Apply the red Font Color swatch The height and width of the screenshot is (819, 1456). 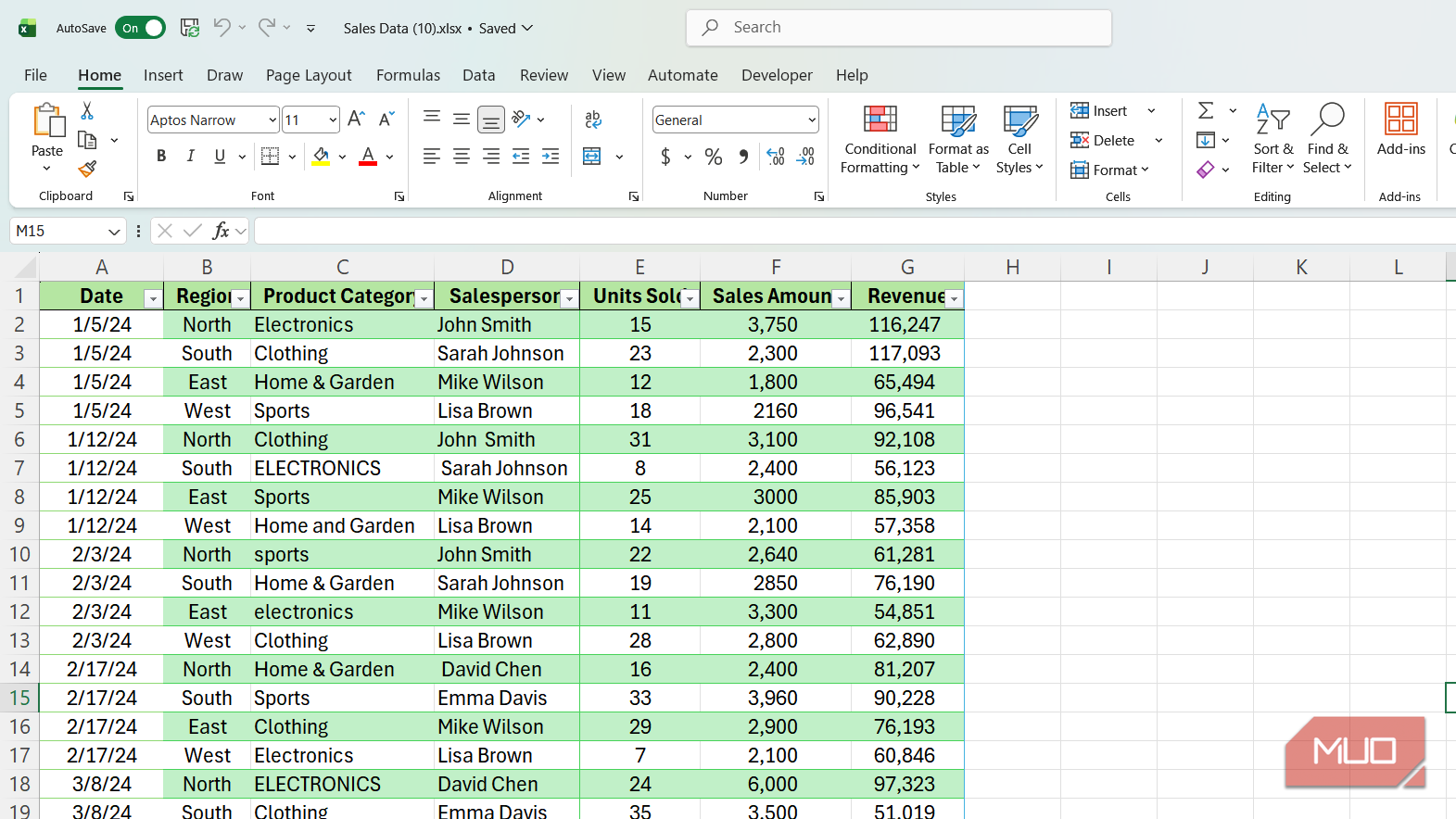tap(368, 157)
